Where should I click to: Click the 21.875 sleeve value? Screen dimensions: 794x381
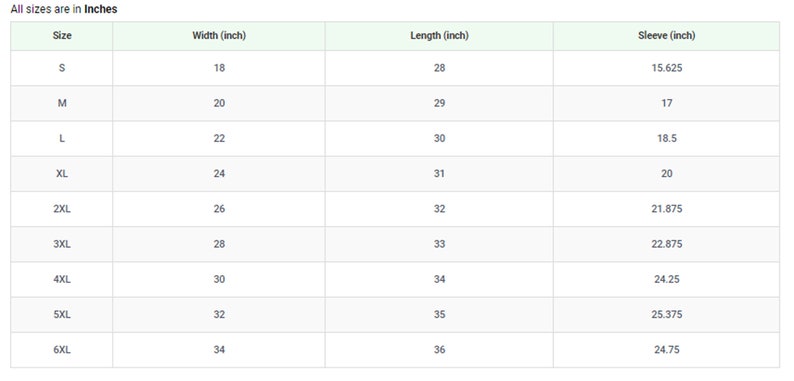666,209
